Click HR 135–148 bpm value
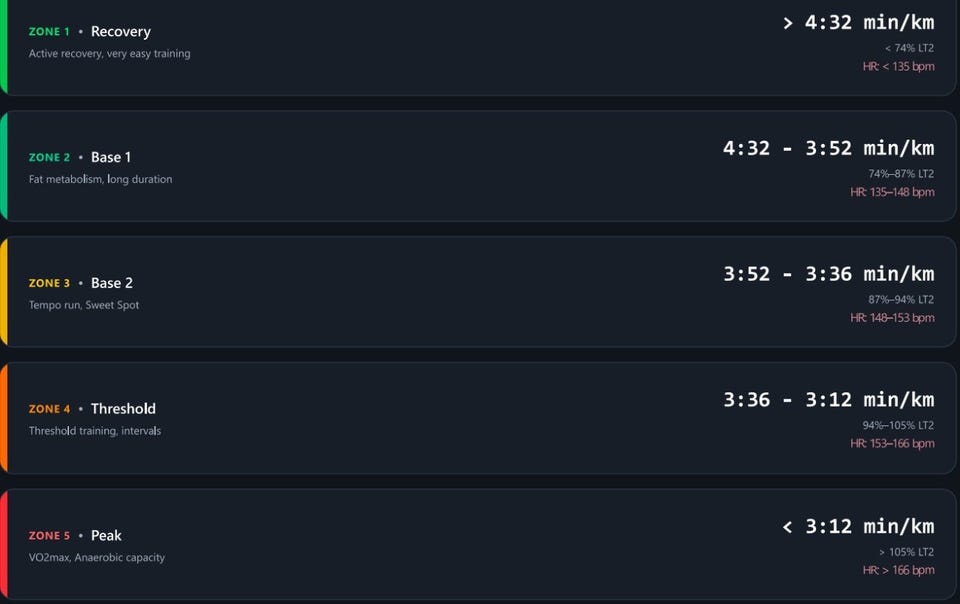The width and height of the screenshot is (960, 604). (892, 192)
